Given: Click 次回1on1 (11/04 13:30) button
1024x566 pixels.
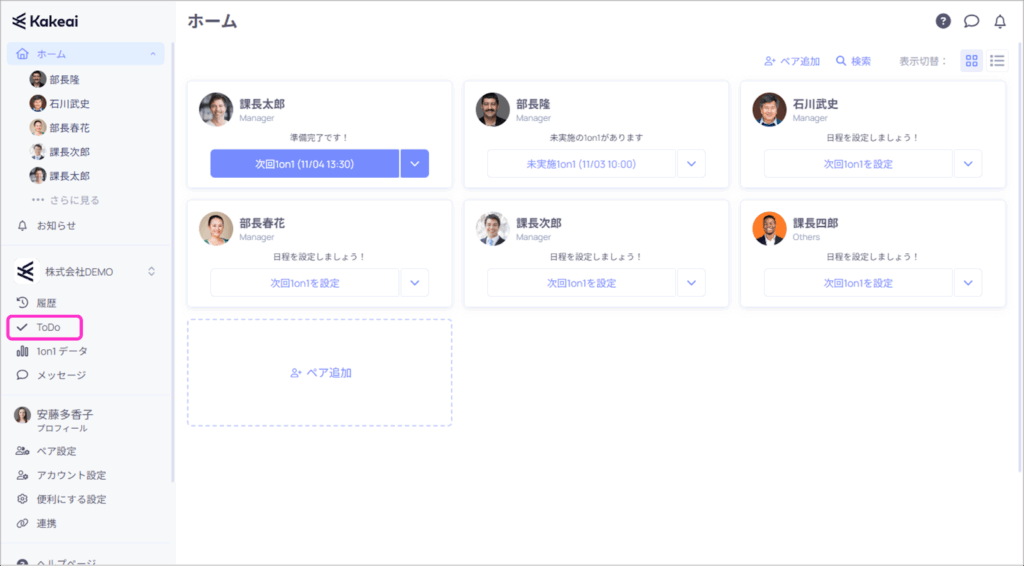Looking at the screenshot, I should [304, 164].
